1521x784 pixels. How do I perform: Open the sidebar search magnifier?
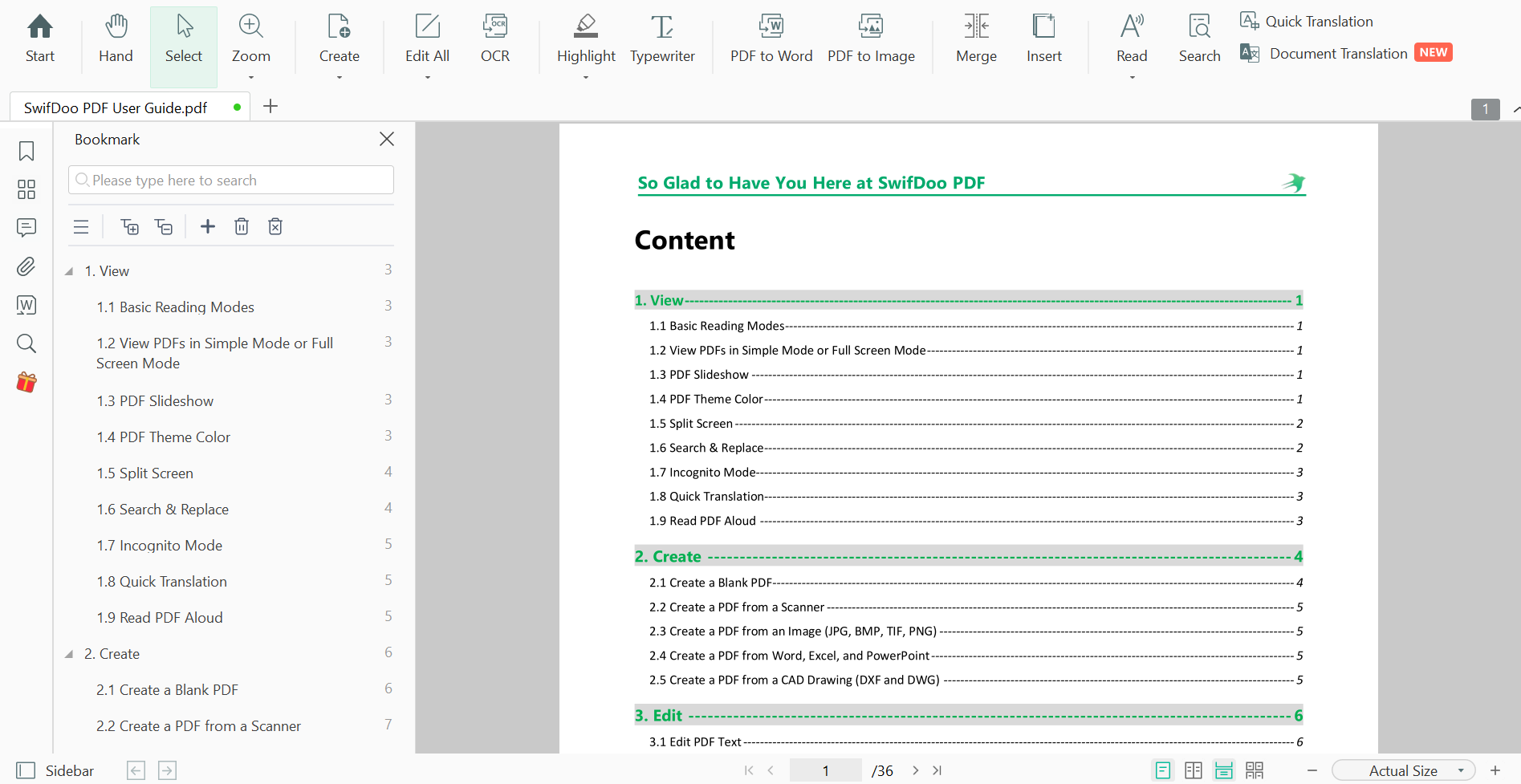point(26,343)
